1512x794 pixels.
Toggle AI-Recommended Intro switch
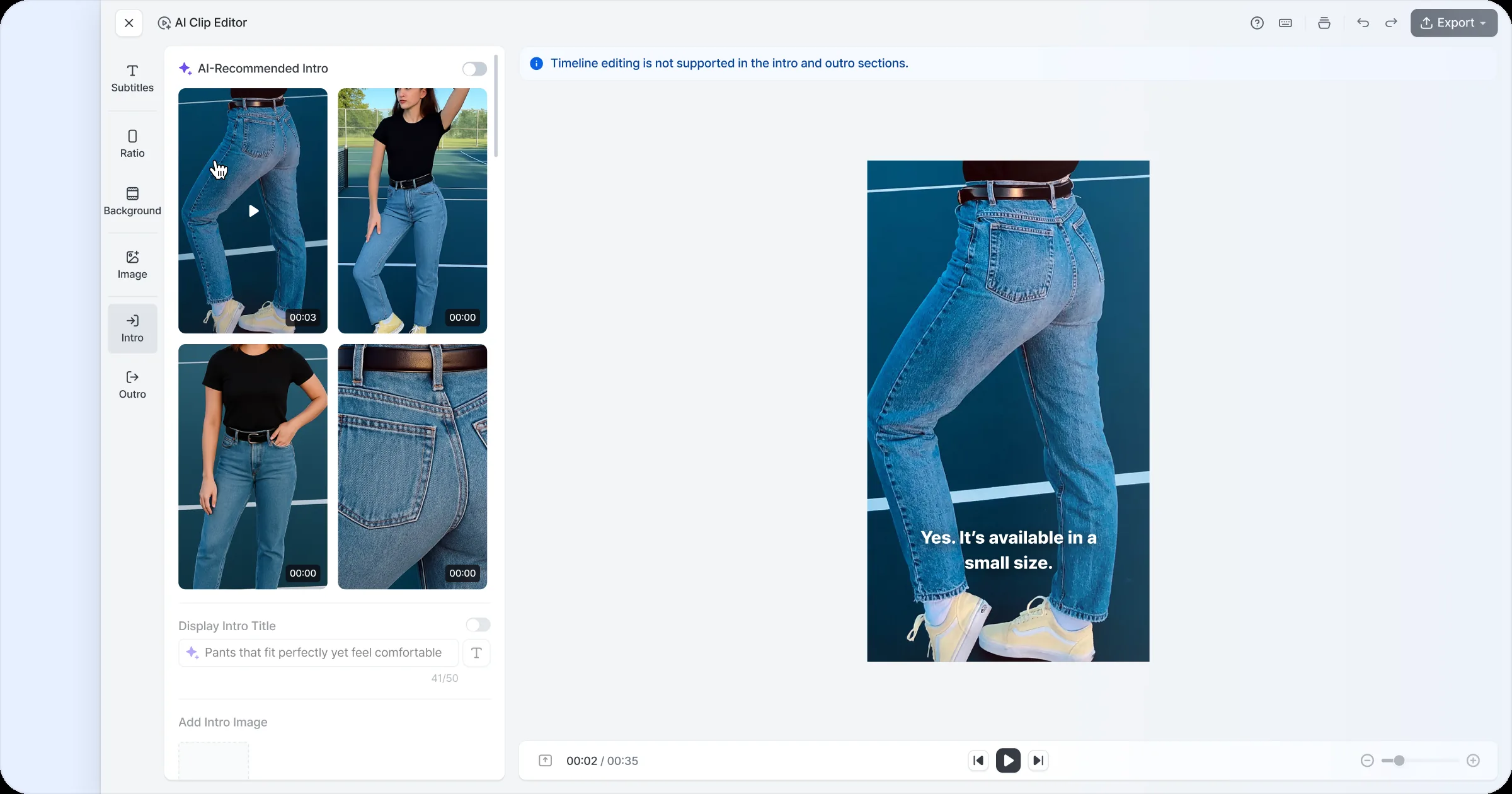[474, 69]
